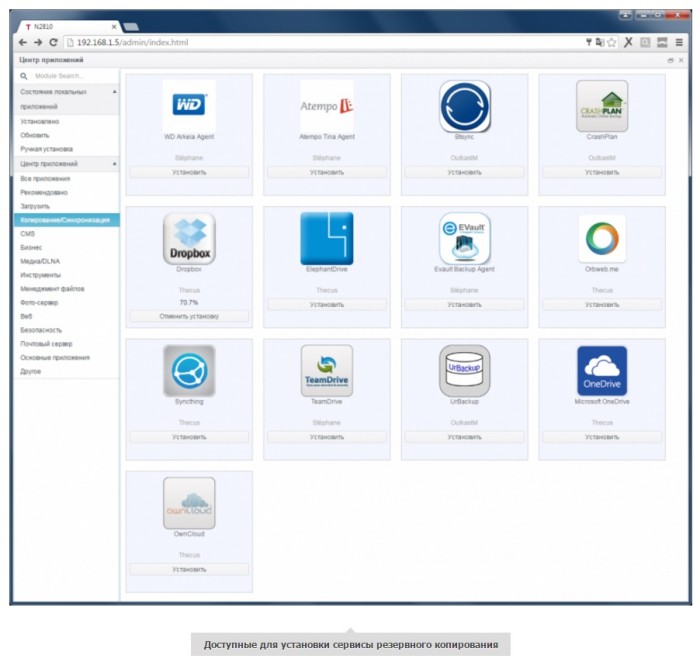Image resolution: width=700 pixels, height=659 pixels.
Task: Click the WD Arkeia Agent app icon
Action: (189, 105)
